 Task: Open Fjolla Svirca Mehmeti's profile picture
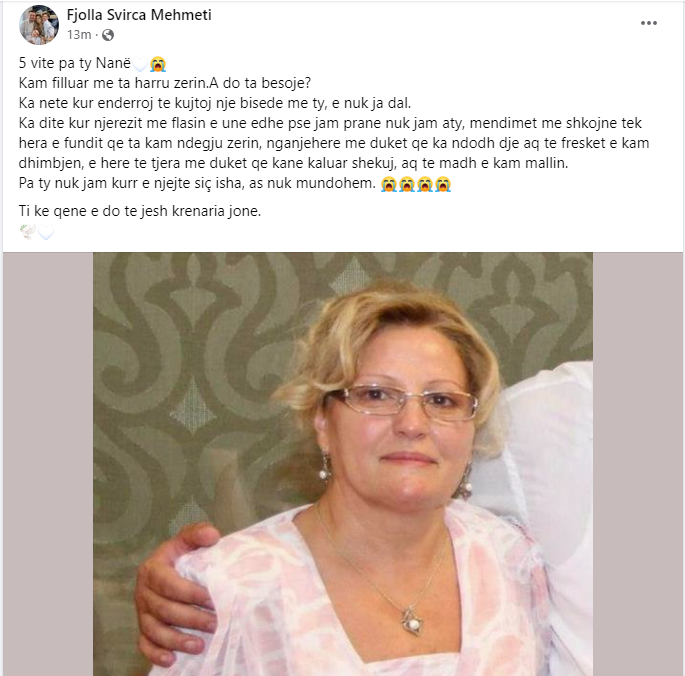(x=39, y=25)
